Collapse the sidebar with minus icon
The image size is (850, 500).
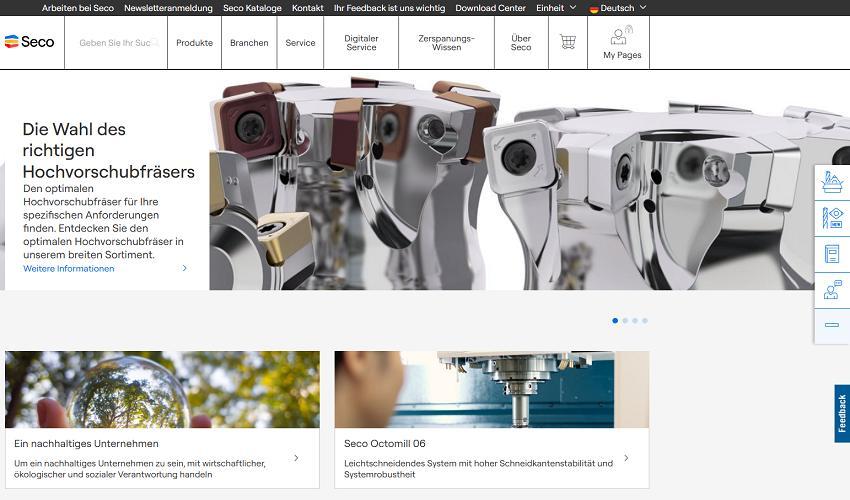pos(832,325)
